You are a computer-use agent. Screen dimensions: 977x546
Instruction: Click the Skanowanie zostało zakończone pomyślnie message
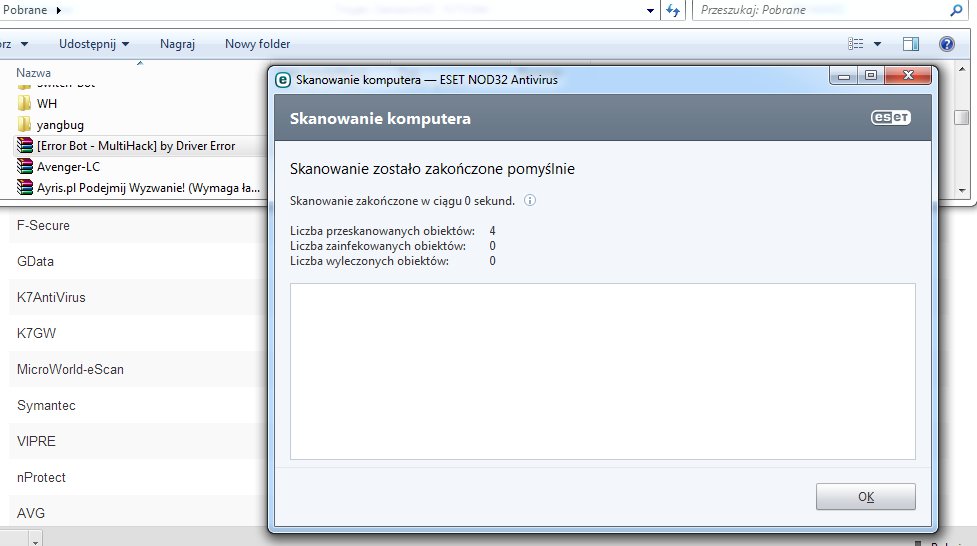pos(432,169)
